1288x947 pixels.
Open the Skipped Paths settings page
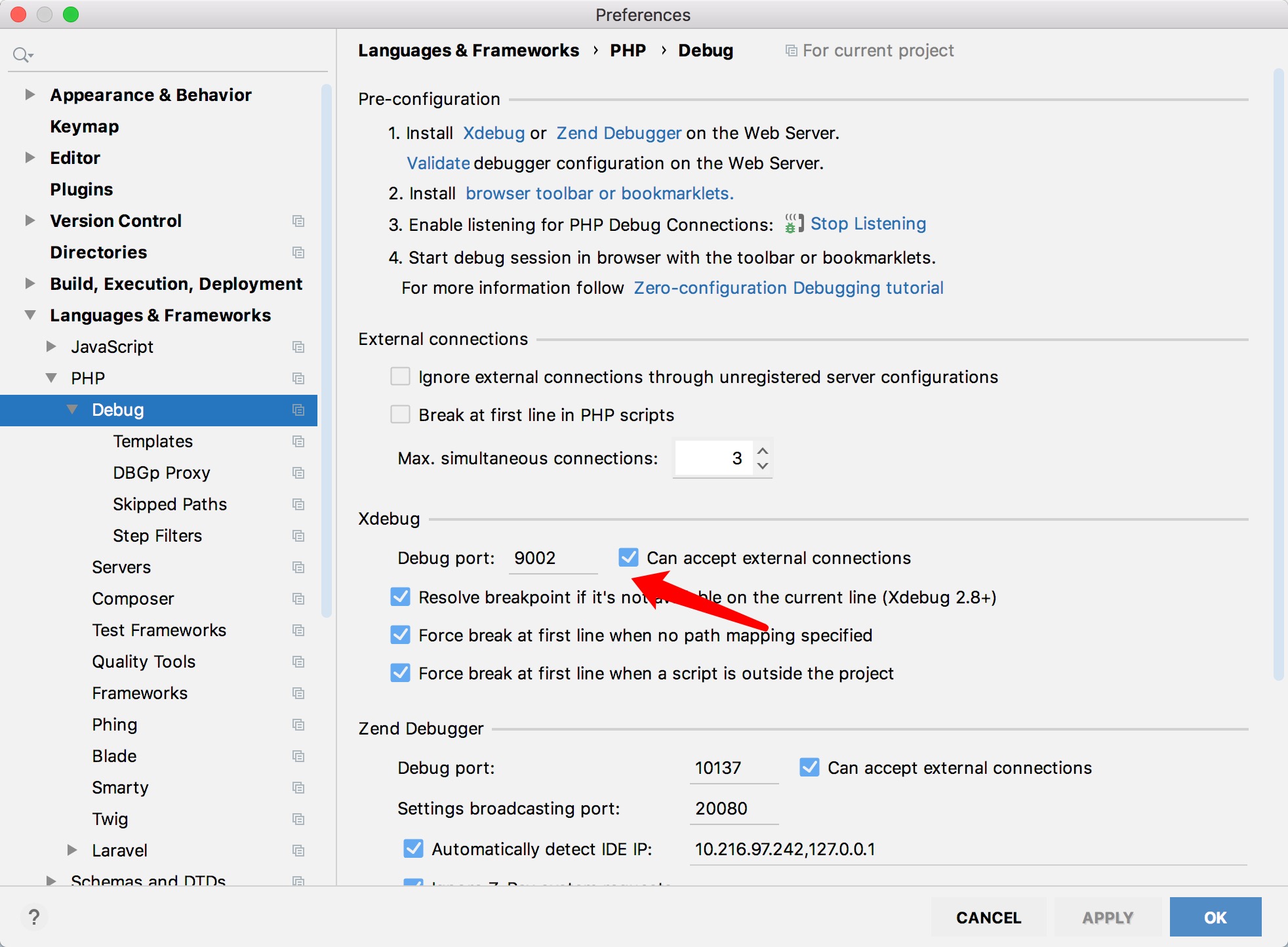tap(169, 504)
